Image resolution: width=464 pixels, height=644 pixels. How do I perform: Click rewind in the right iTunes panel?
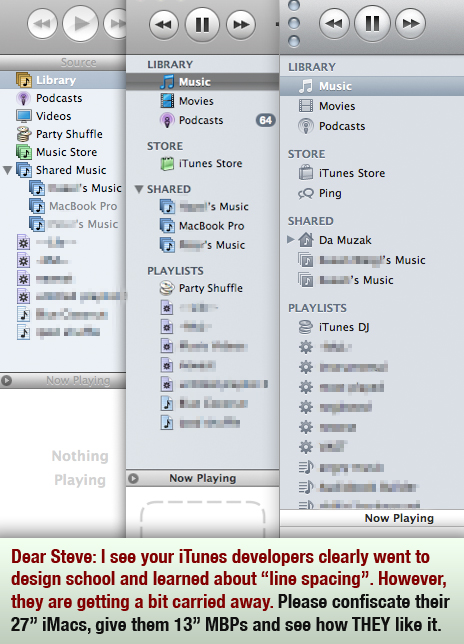(334, 23)
